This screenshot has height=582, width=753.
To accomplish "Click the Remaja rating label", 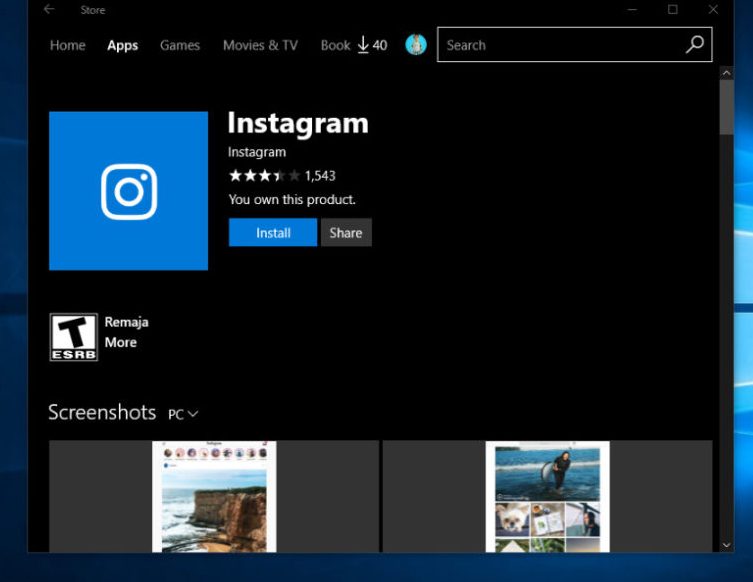I will click(126, 322).
